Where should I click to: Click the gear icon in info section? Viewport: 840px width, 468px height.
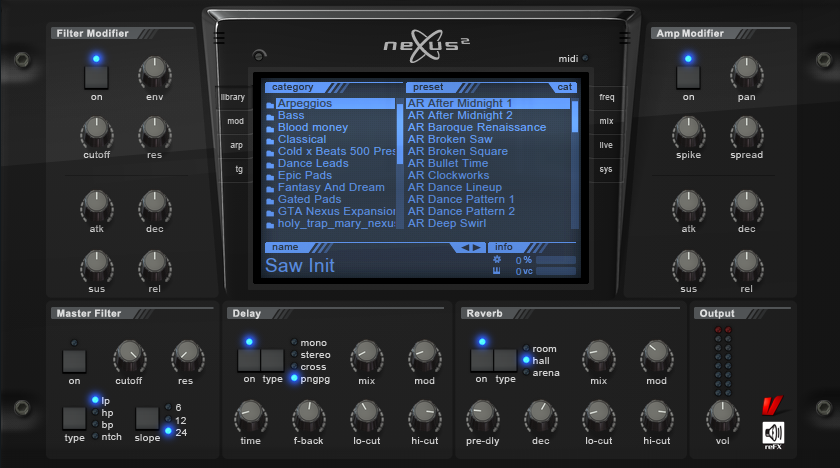coord(497,259)
